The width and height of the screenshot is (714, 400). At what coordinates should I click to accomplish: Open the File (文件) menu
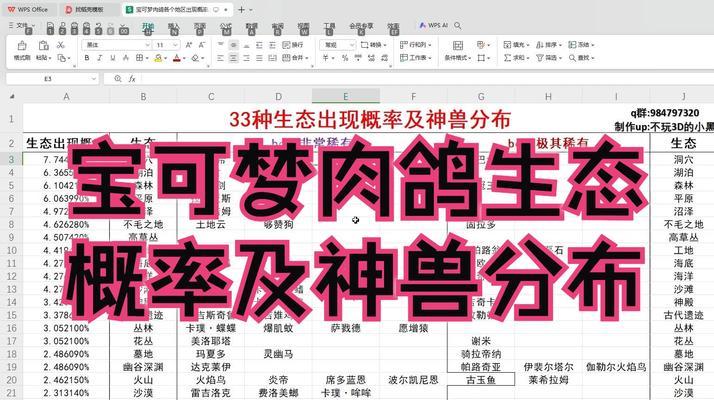(21, 26)
